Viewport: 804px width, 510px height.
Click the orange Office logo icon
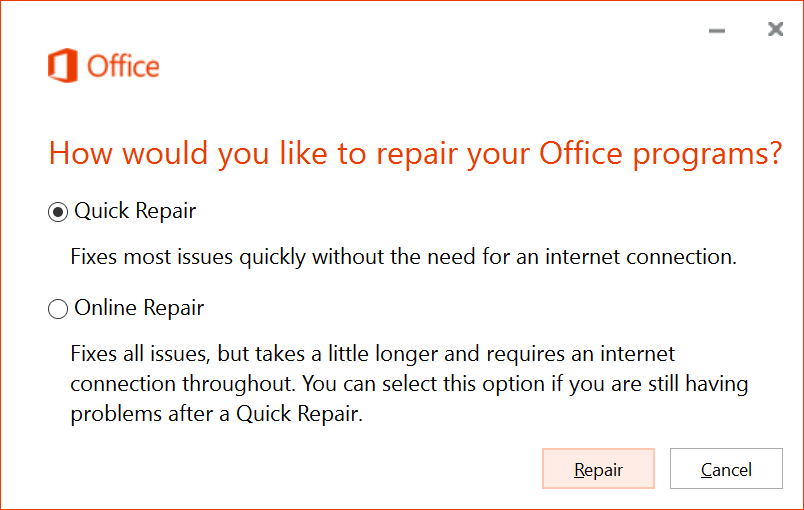(62, 66)
